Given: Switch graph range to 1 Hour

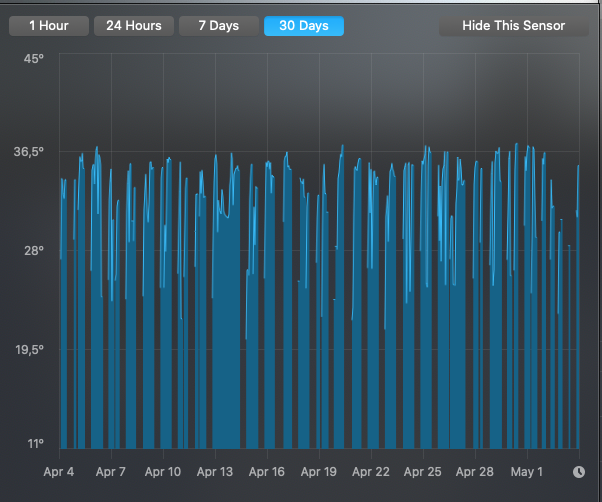Looking at the screenshot, I should pyautogui.click(x=49, y=26).
